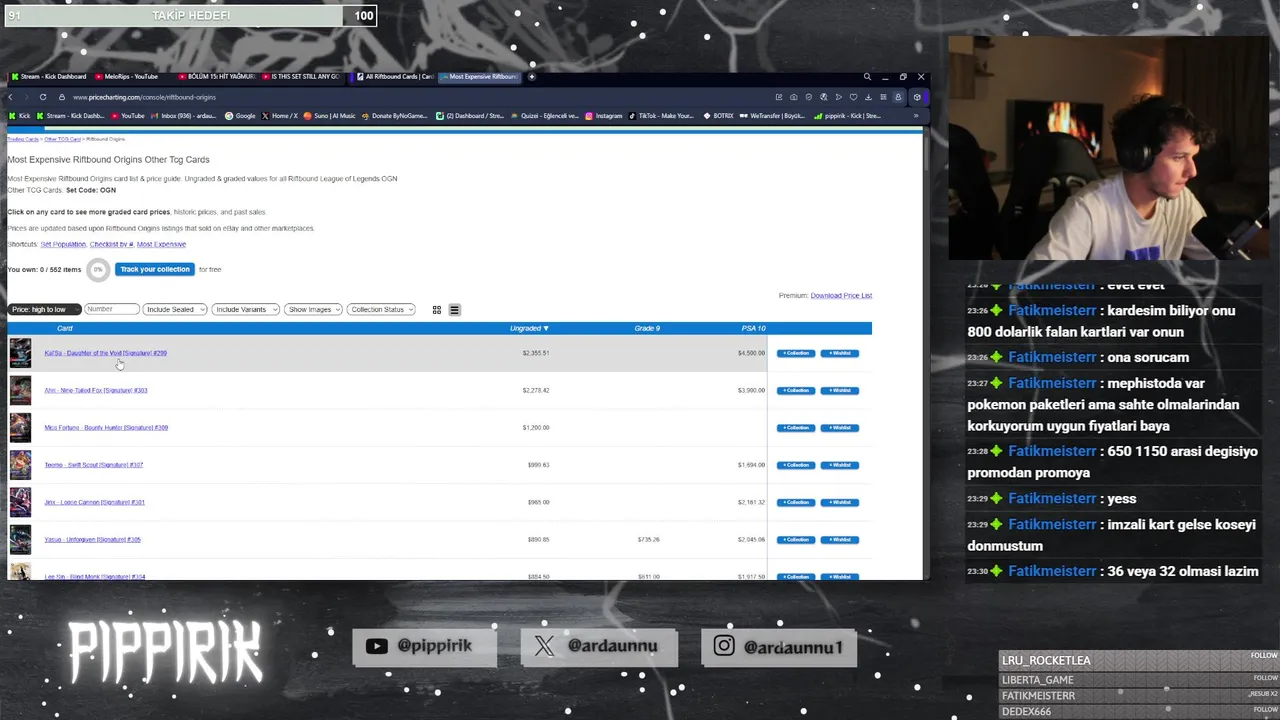Open the Quizei bookmark
Screen dimensions: 1280x720
pos(545,116)
